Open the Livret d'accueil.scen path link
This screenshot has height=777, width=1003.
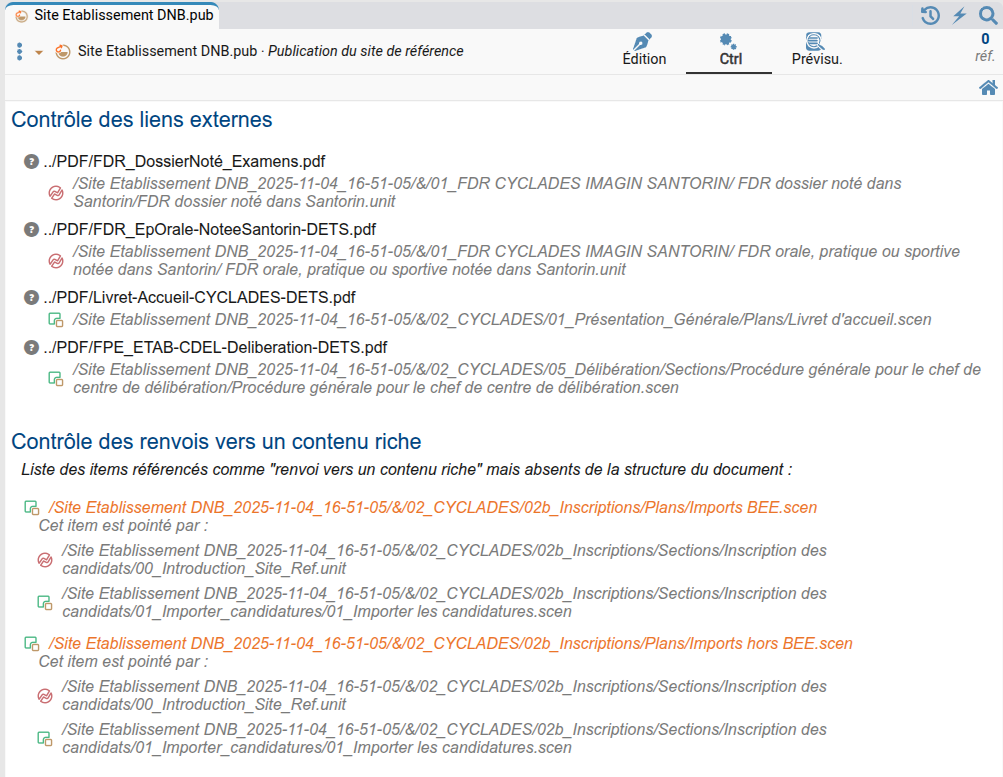pyautogui.click(x=502, y=320)
